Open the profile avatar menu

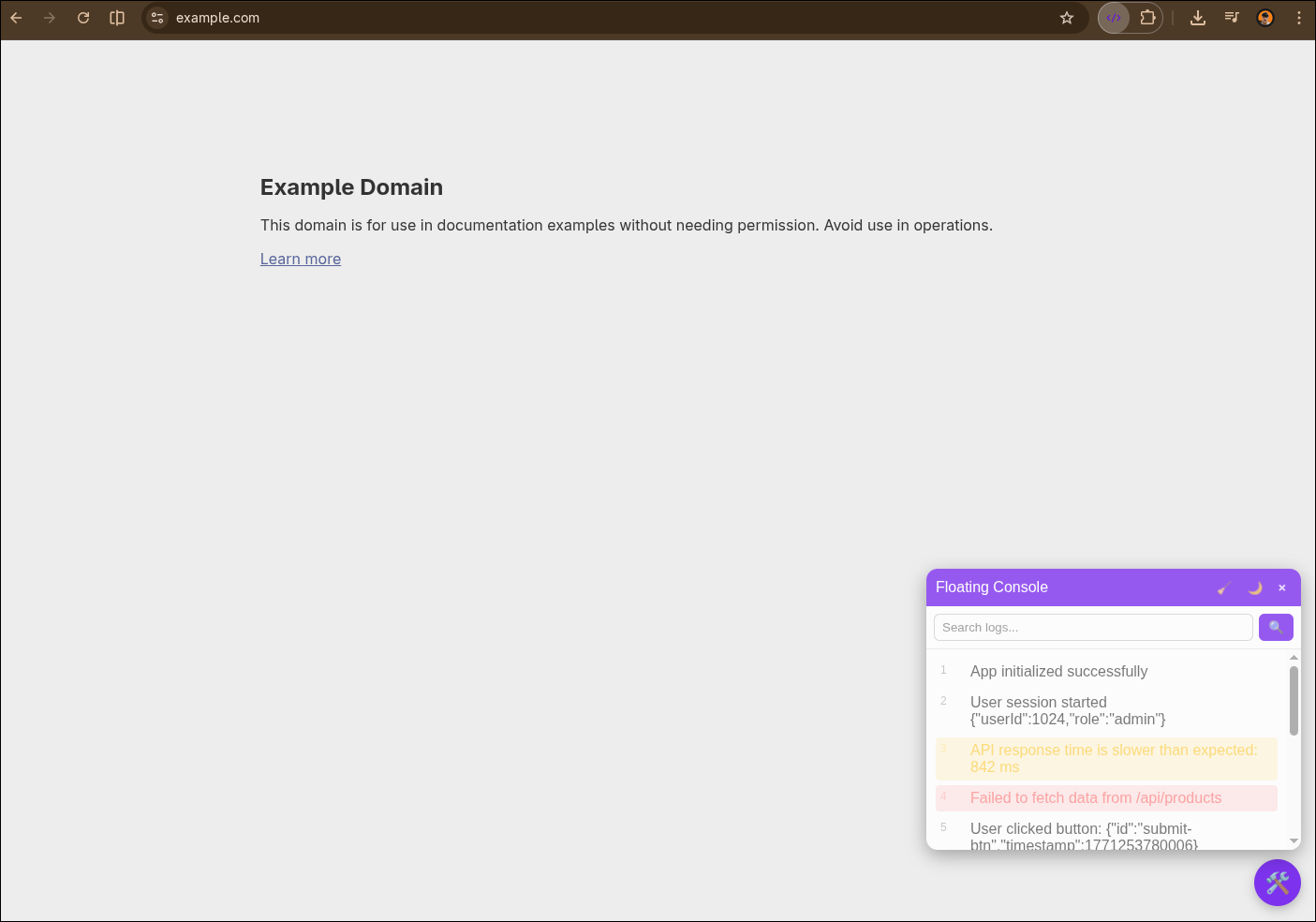coord(1265,17)
